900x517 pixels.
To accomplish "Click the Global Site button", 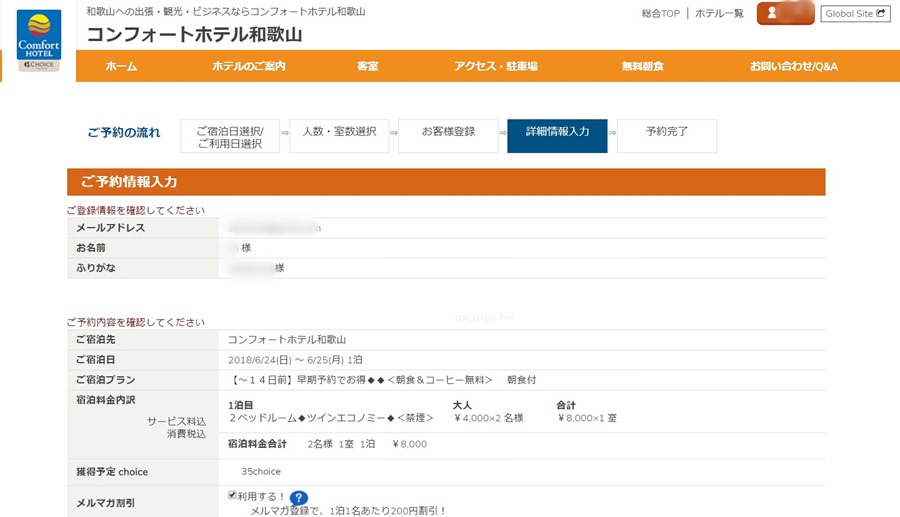I will [x=855, y=13].
